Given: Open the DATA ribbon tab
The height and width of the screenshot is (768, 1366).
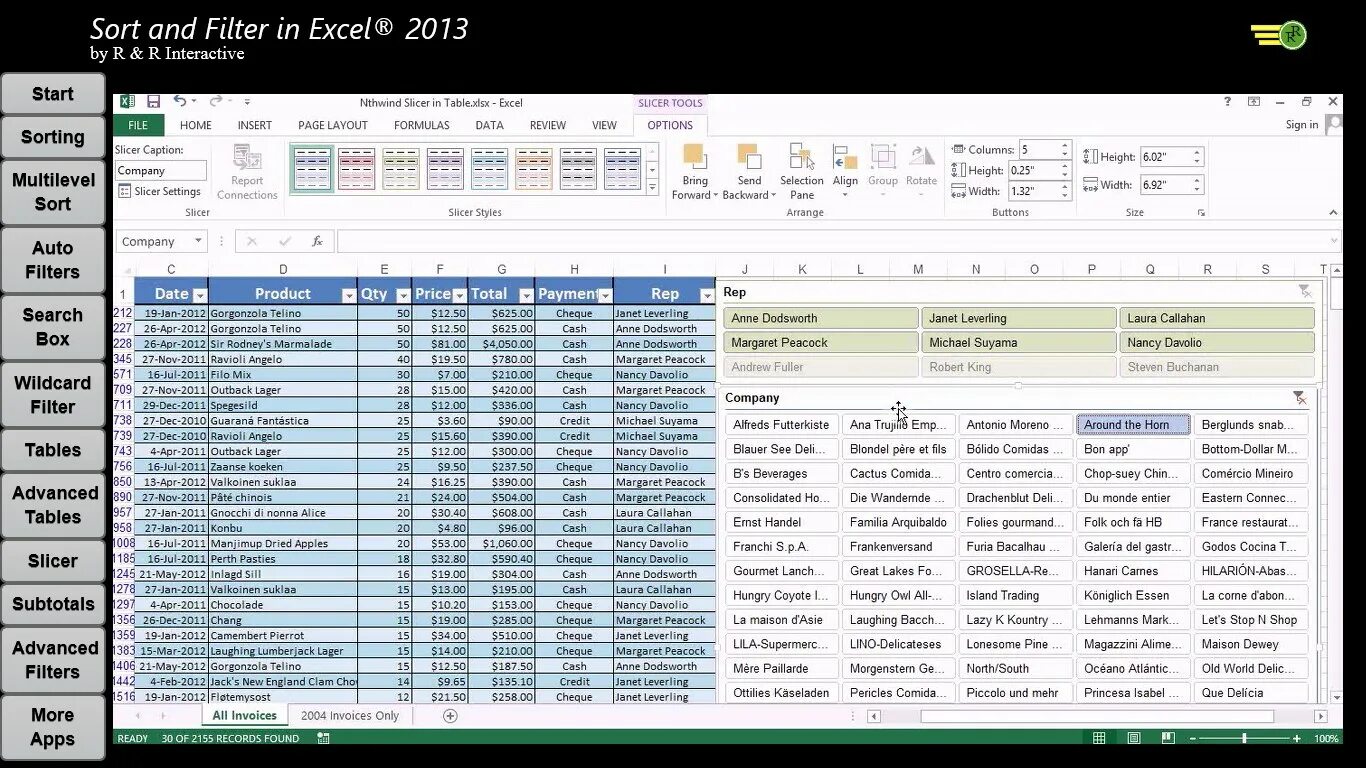Looking at the screenshot, I should pos(489,125).
